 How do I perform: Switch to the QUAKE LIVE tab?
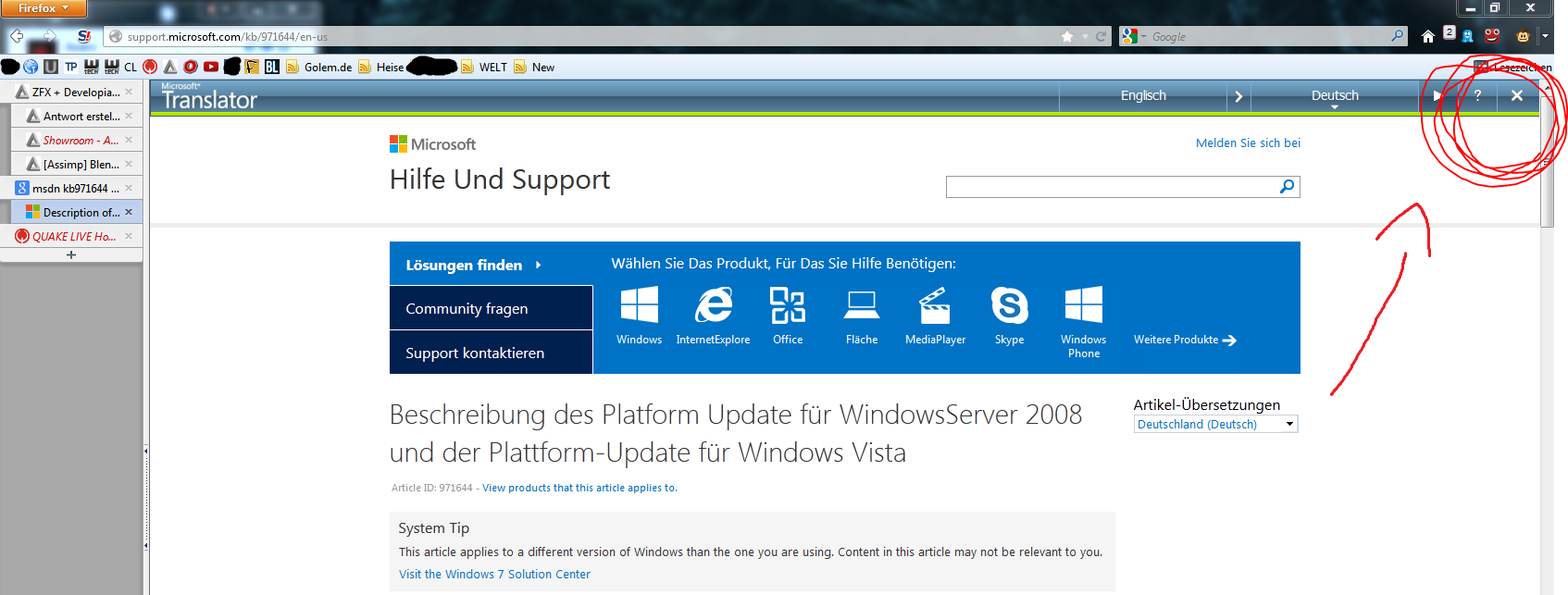[x=73, y=236]
